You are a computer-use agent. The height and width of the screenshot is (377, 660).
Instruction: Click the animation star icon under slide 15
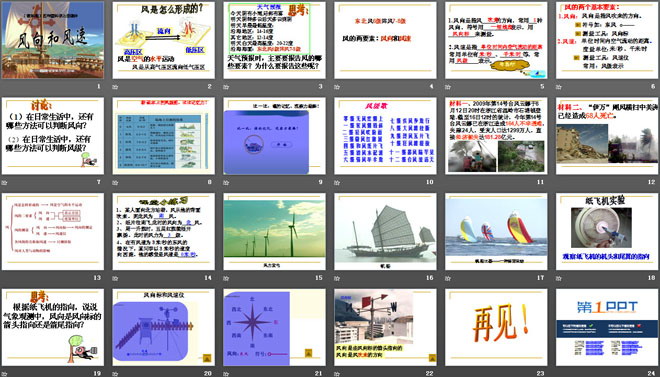click(x=226, y=278)
